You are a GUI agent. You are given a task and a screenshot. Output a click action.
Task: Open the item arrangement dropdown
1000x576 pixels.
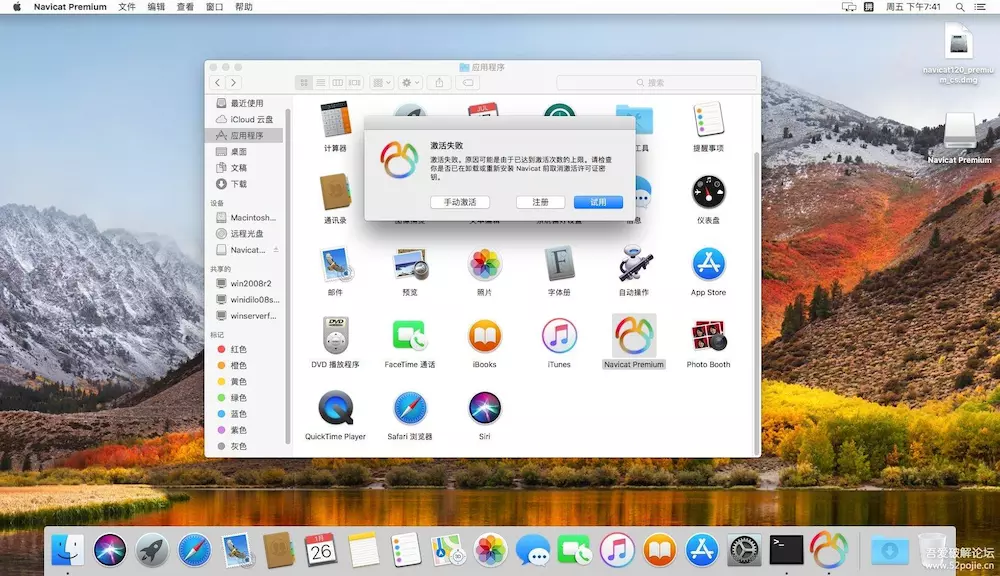point(381,82)
